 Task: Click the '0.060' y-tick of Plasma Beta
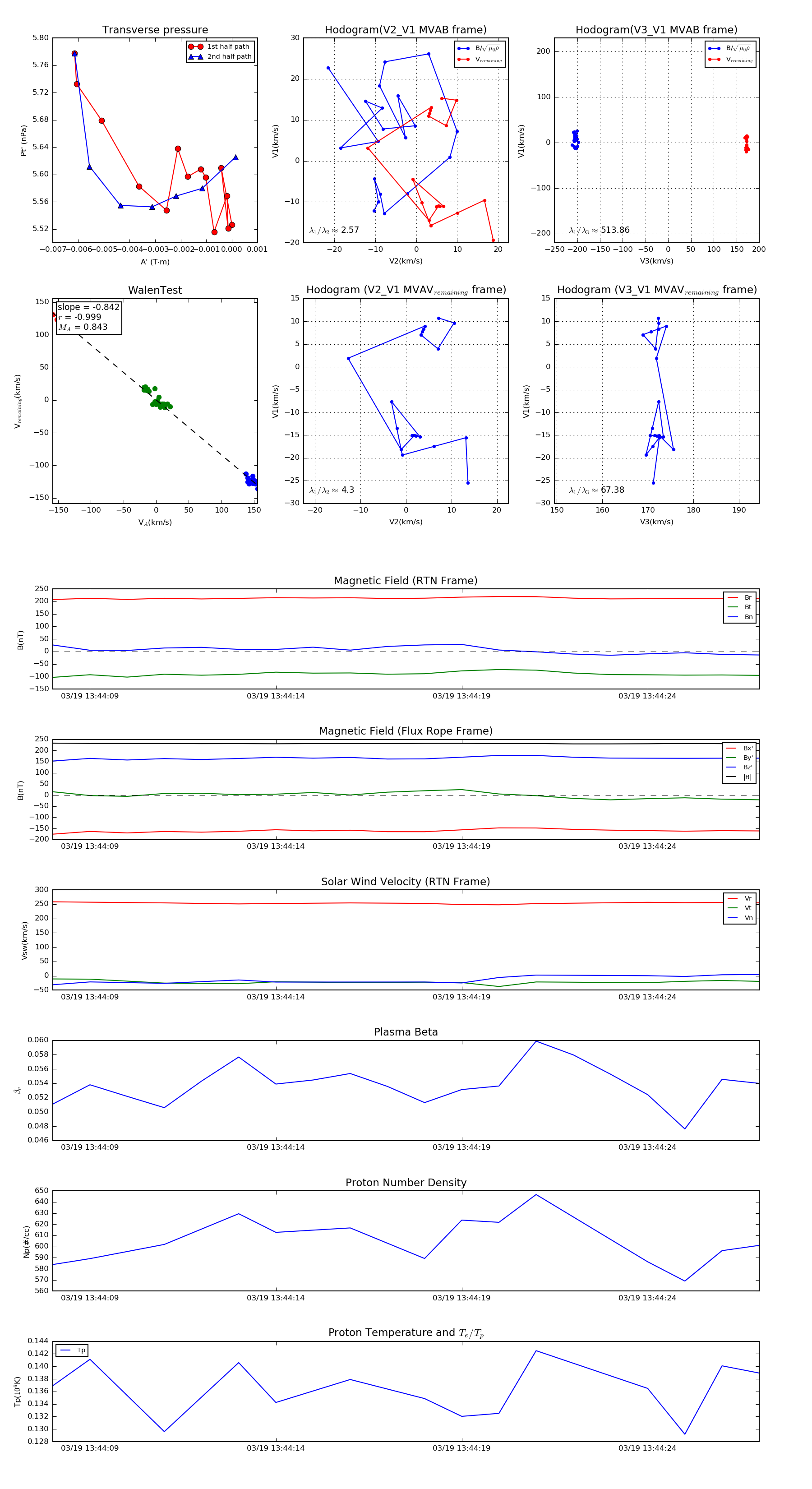click(x=38, y=1040)
